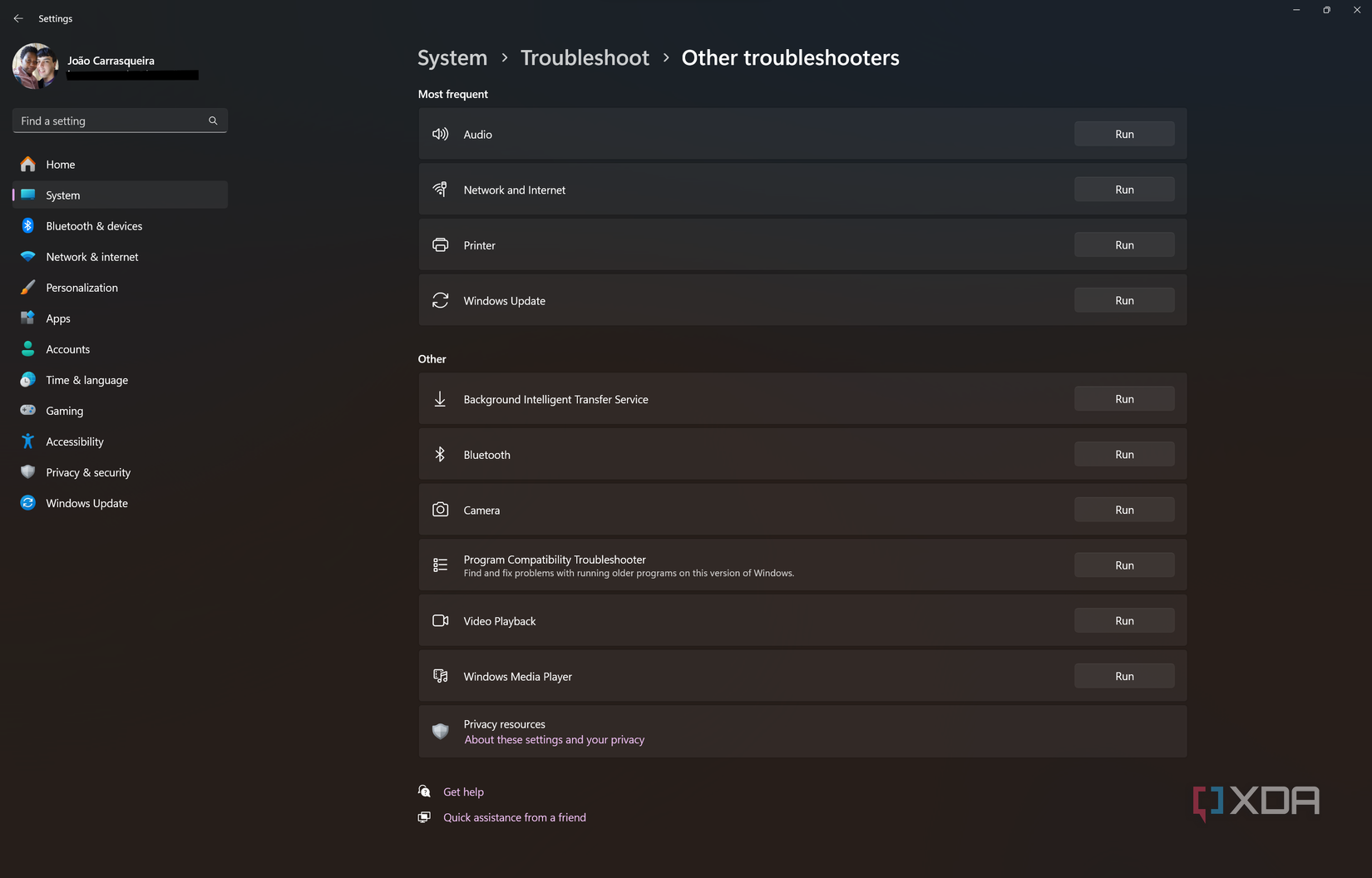The width and height of the screenshot is (1372, 878).
Task: Select Accessibility menu item
Action: click(120, 441)
